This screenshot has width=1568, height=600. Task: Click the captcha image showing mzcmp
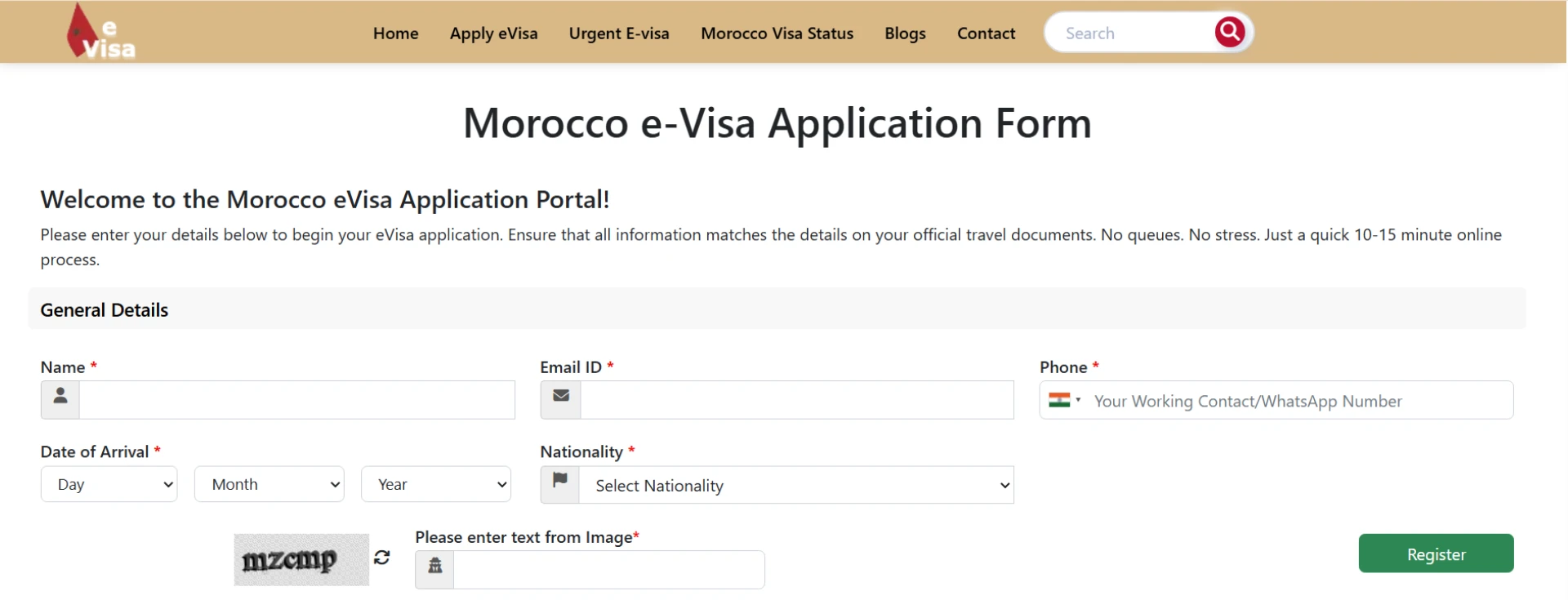(x=301, y=558)
